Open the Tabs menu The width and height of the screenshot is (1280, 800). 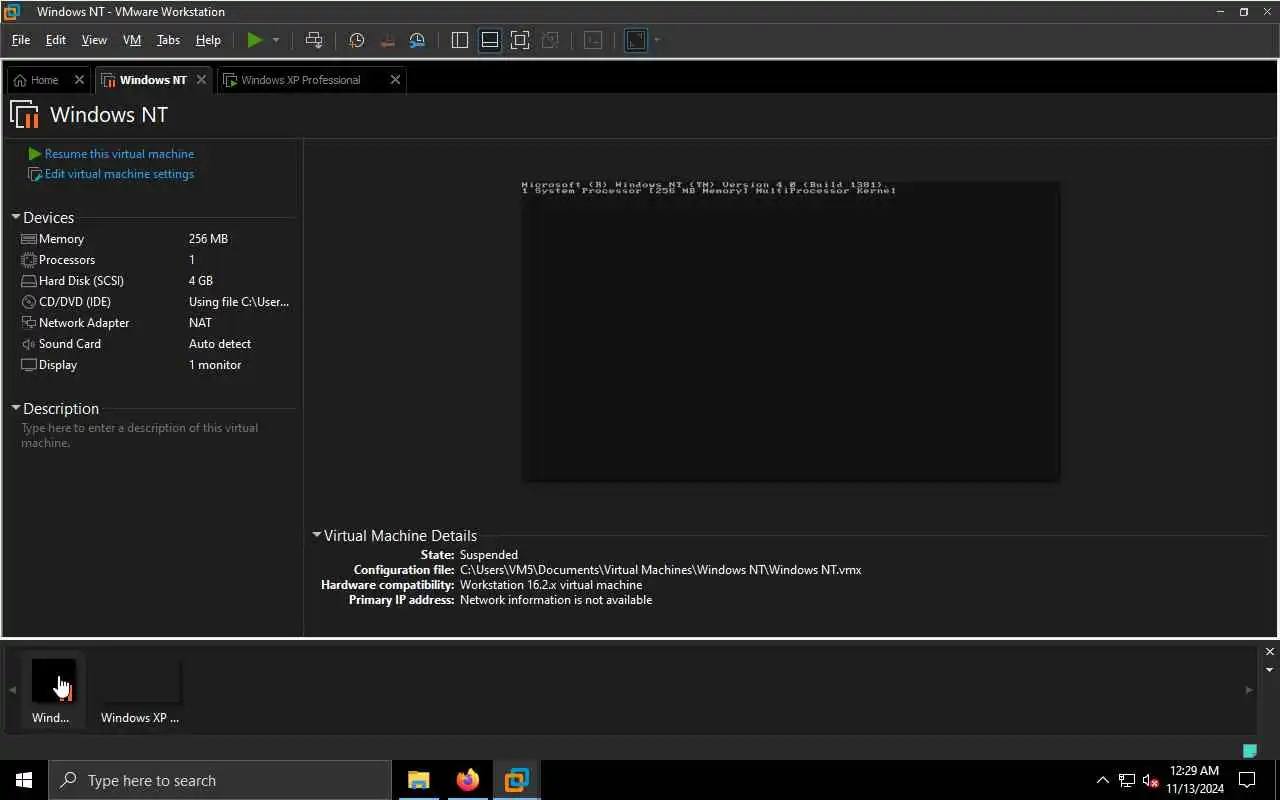169,40
